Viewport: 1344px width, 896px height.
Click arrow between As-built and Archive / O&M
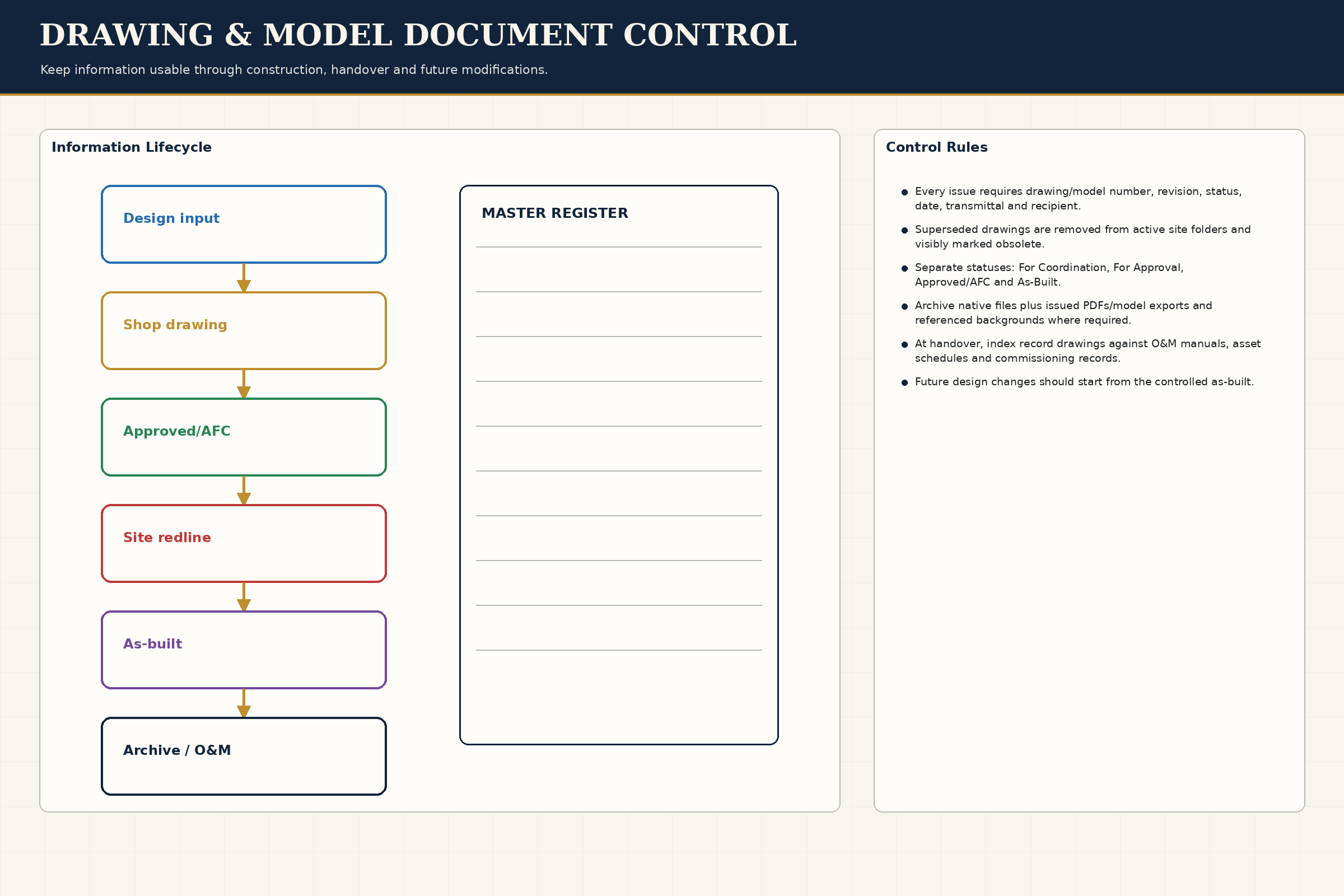(x=244, y=703)
